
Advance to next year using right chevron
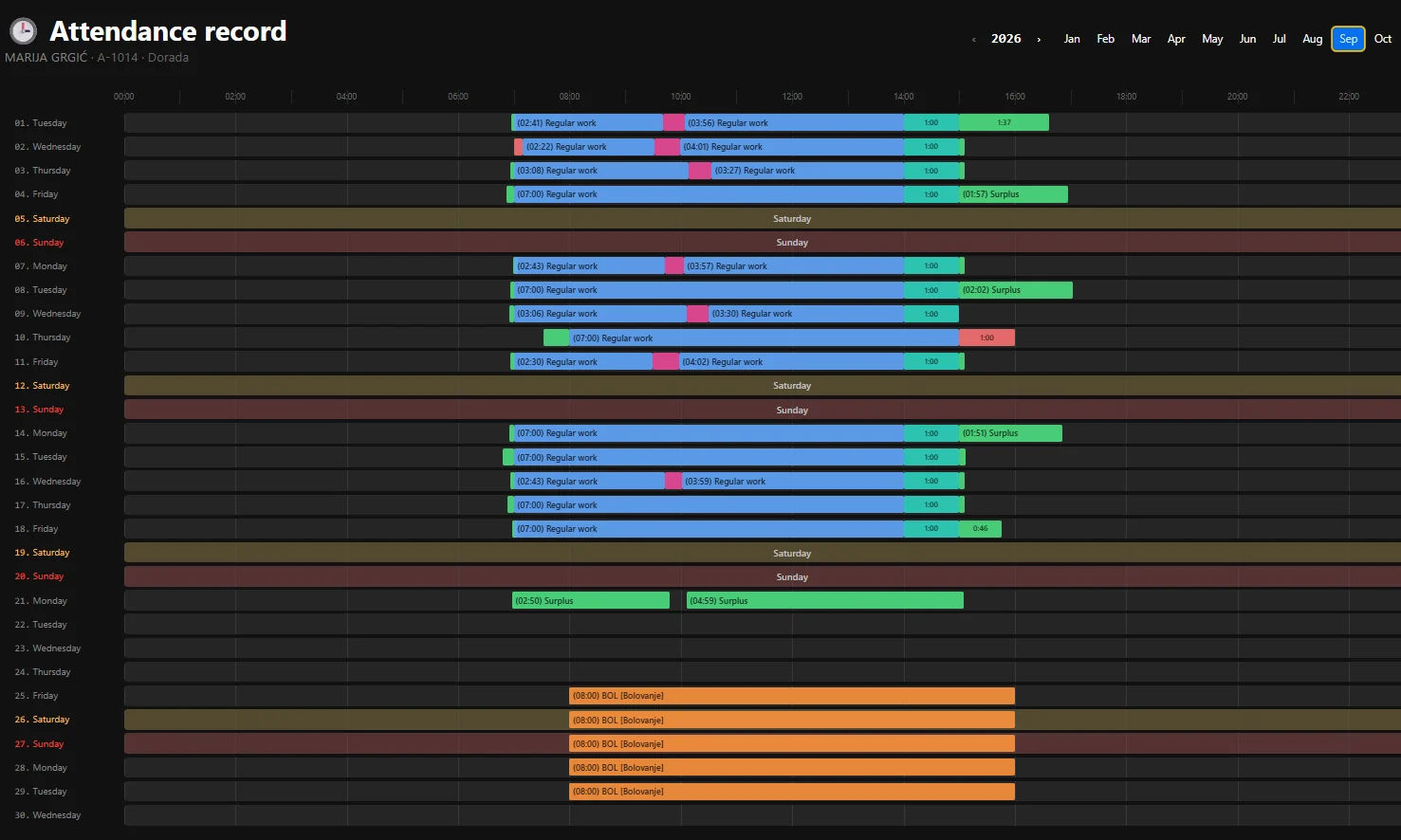[x=1039, y=39]
